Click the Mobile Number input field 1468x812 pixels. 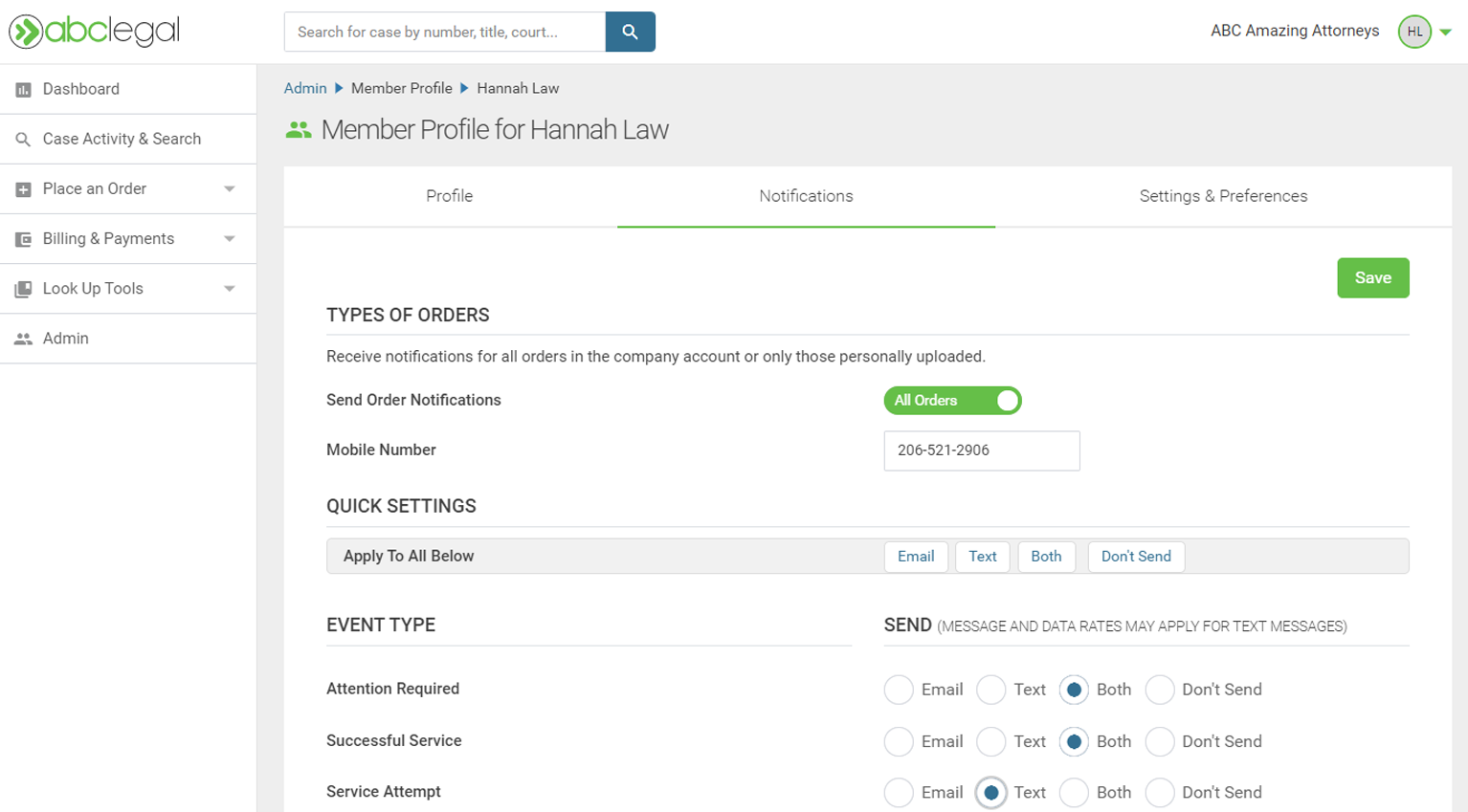click(982, 450)
